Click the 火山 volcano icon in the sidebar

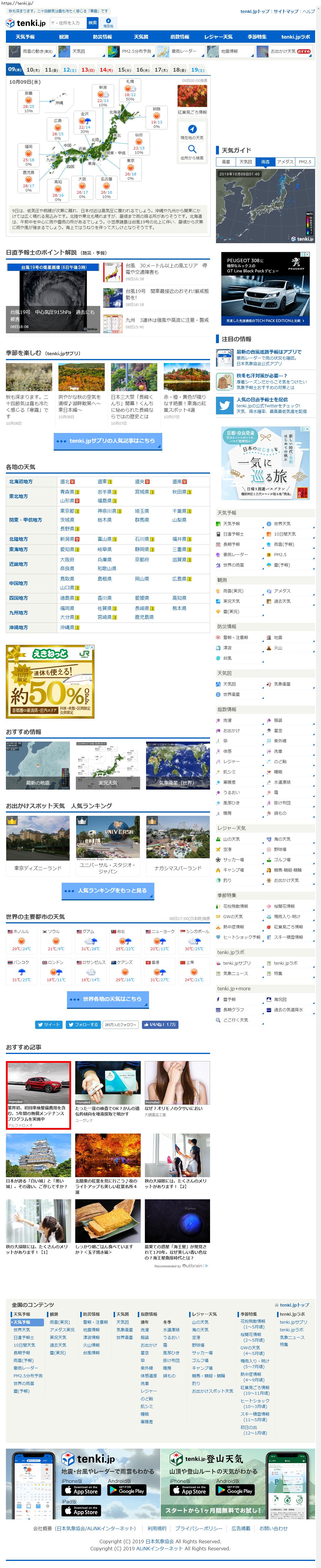tap(269, 648)
